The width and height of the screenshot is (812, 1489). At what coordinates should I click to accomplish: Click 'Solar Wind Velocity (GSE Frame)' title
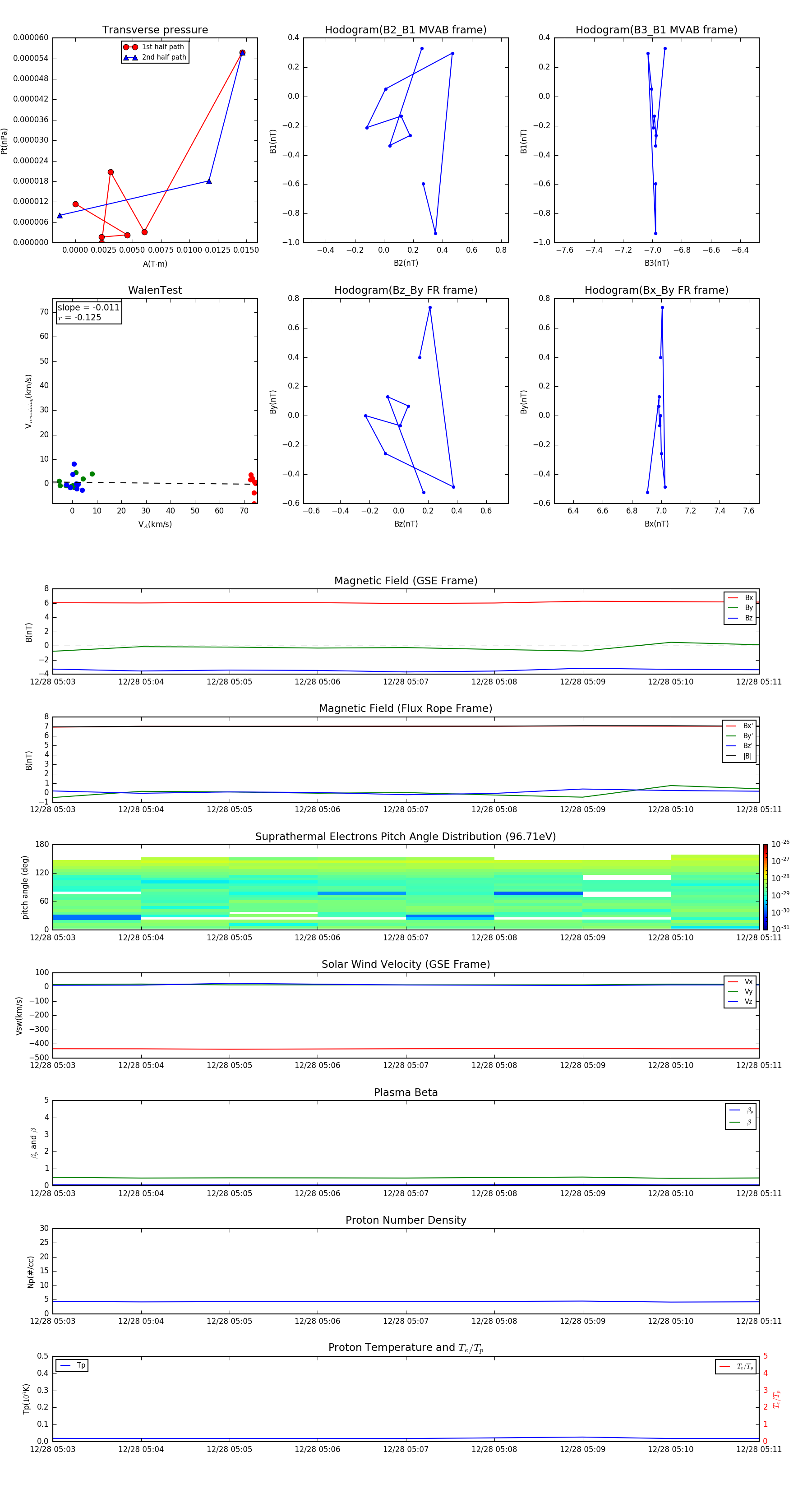point(406,965)
